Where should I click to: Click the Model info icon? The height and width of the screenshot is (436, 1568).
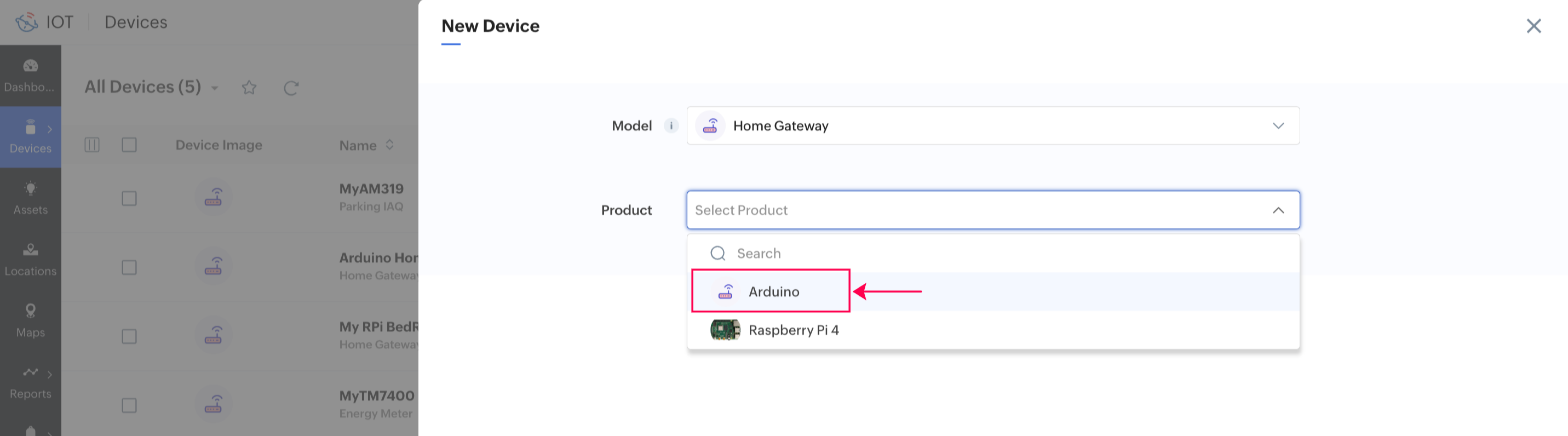point(671,125)
